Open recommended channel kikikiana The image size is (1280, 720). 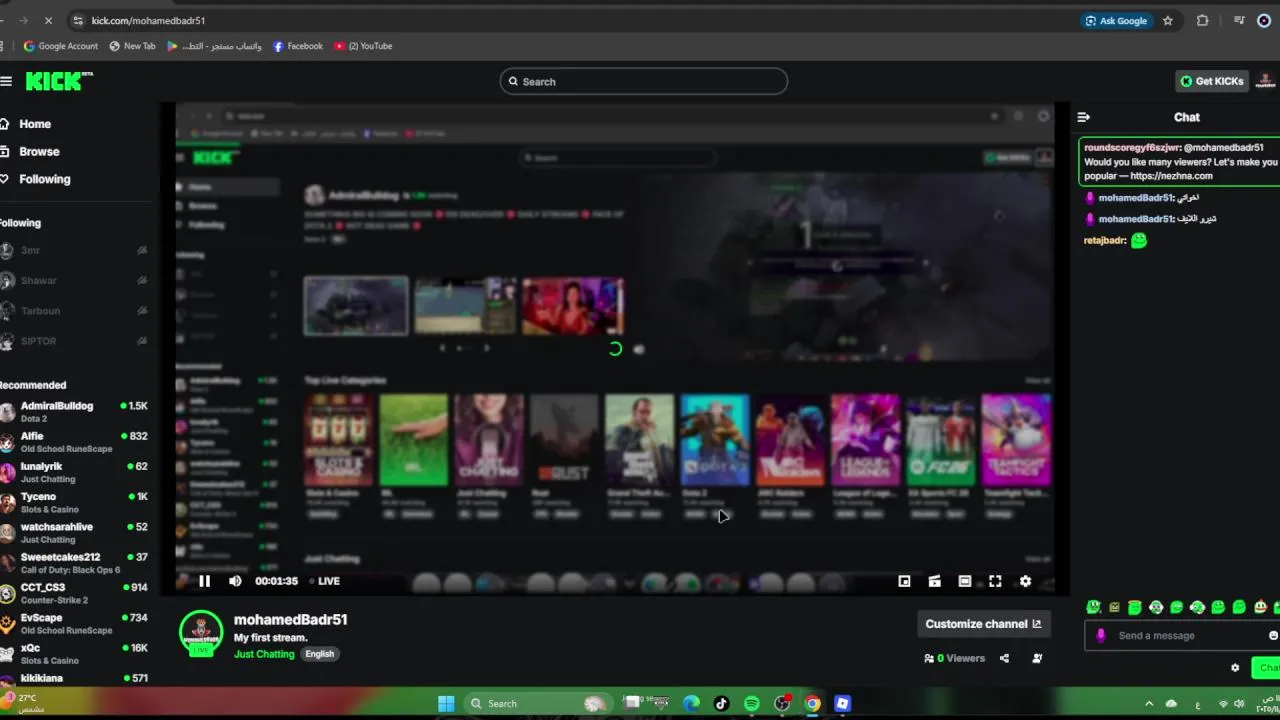[x=75, y=678]
